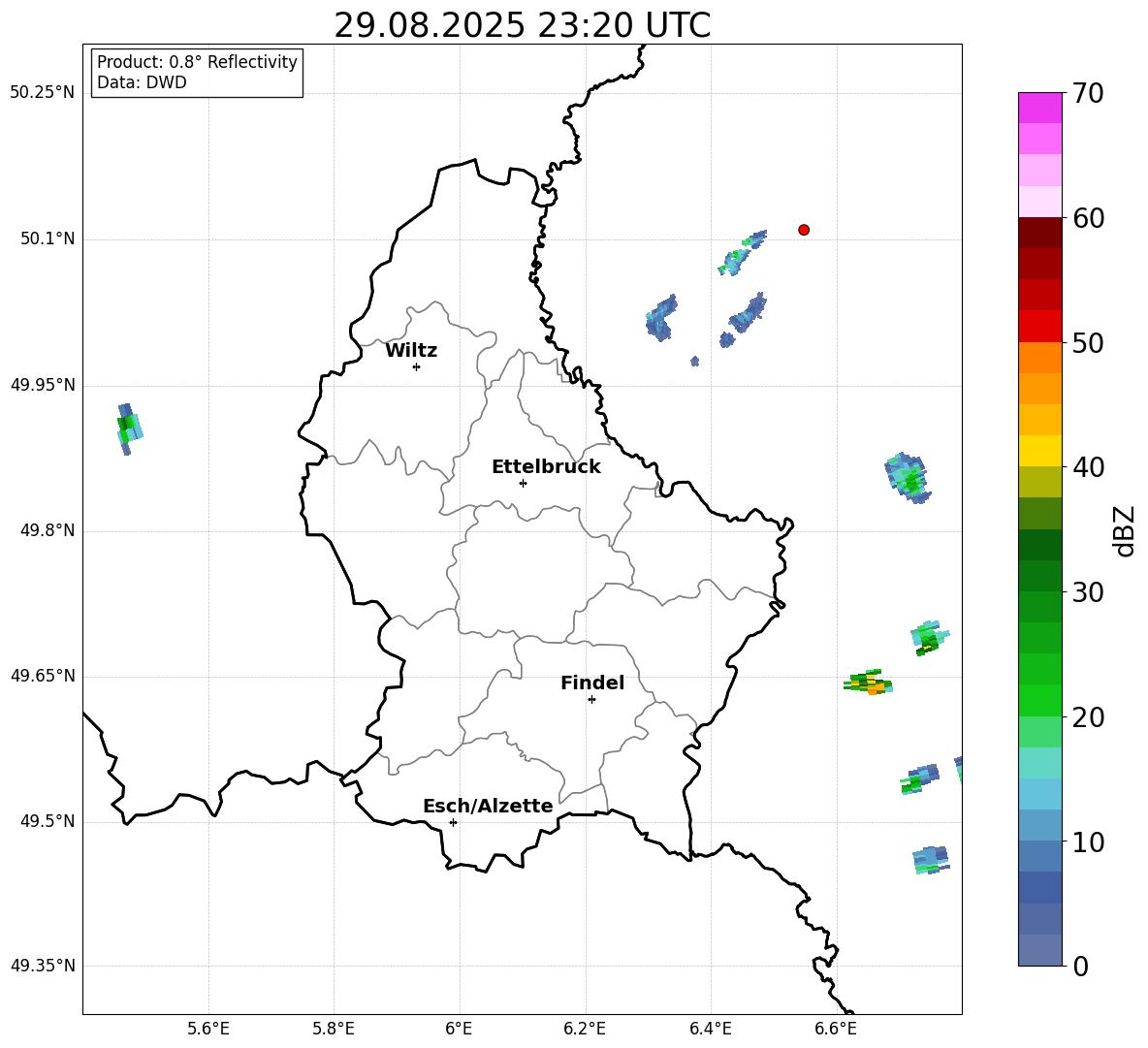
Task: Select the Esch/Alzette station label
Action: click(488, 806)
